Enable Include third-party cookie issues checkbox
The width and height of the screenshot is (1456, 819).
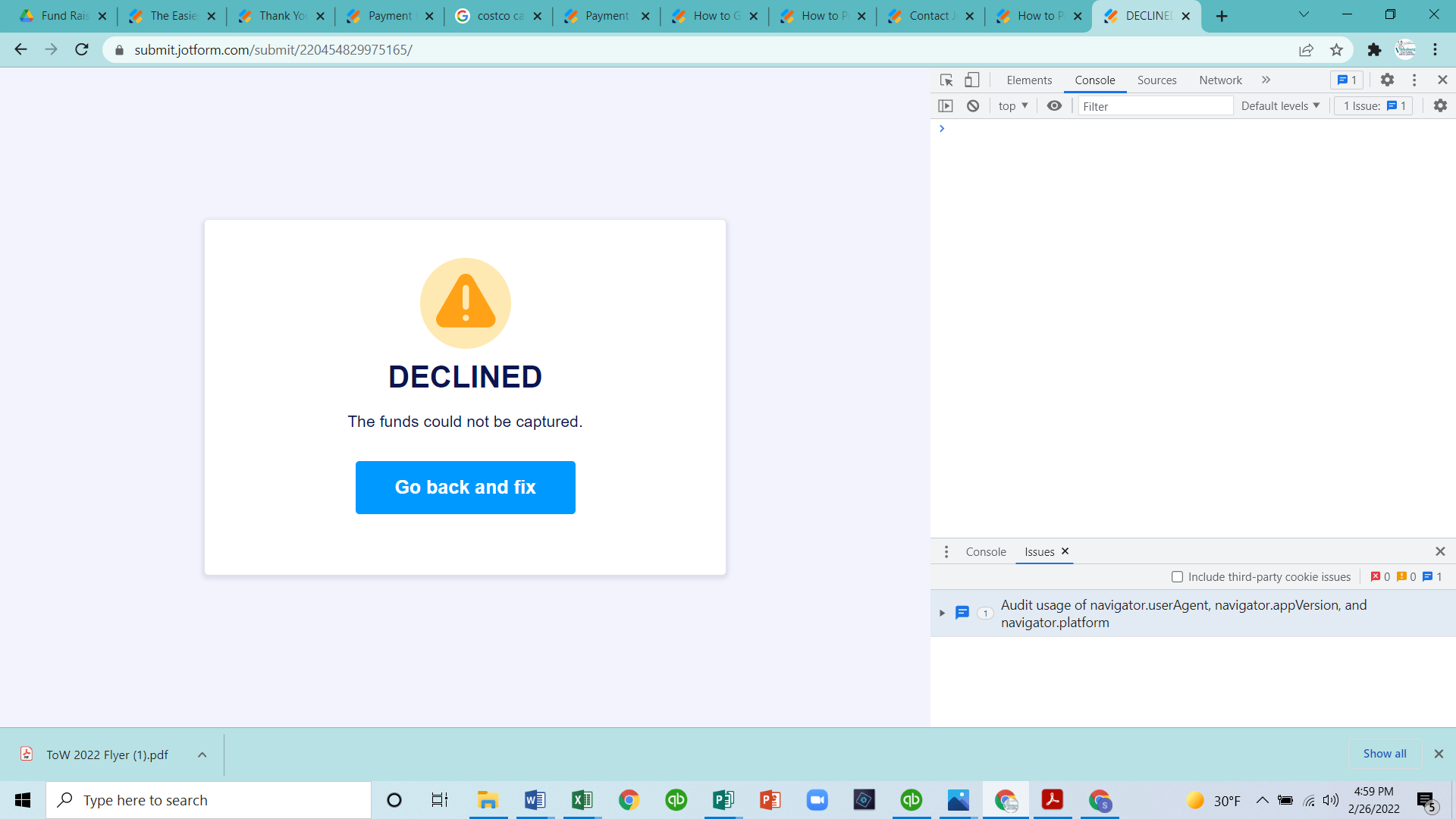pyautogui.click(x=1177, y=577)
